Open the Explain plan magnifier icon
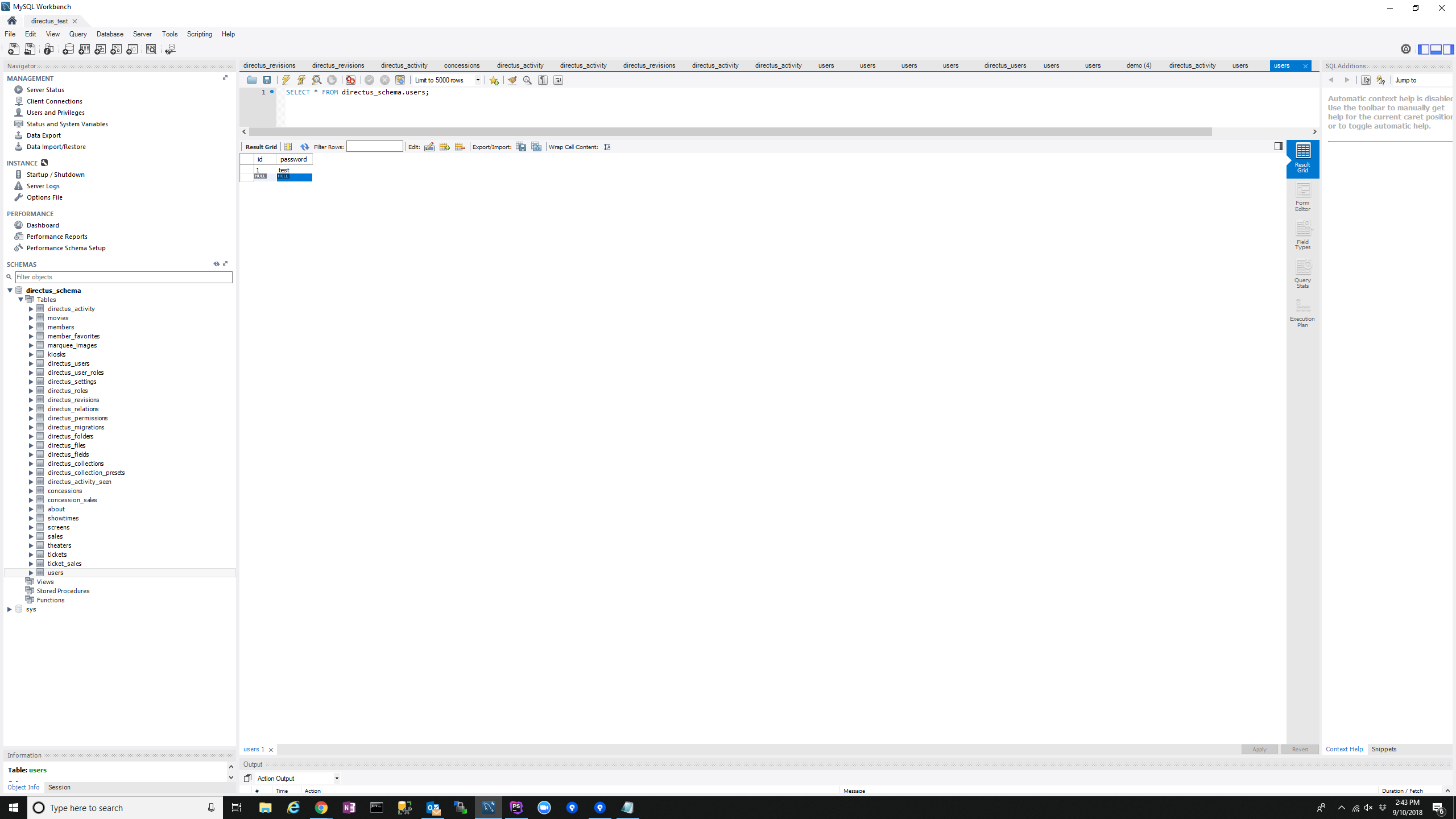Screen dimensions: 1456x819 pos(316,80)
